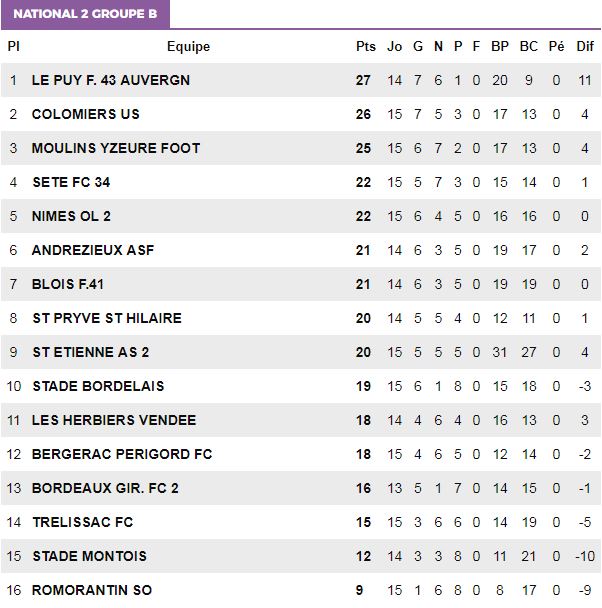Click NIMES OL 2 team name

(x=71, y=216)
